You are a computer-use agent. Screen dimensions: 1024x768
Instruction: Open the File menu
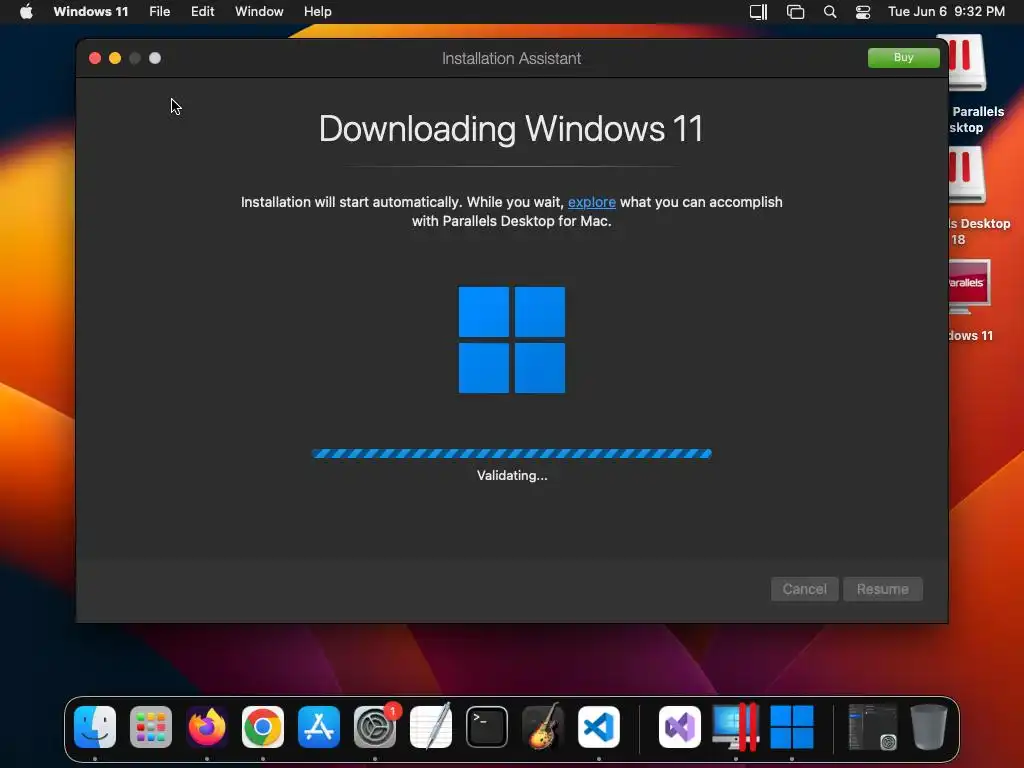(x=159, y=12)
